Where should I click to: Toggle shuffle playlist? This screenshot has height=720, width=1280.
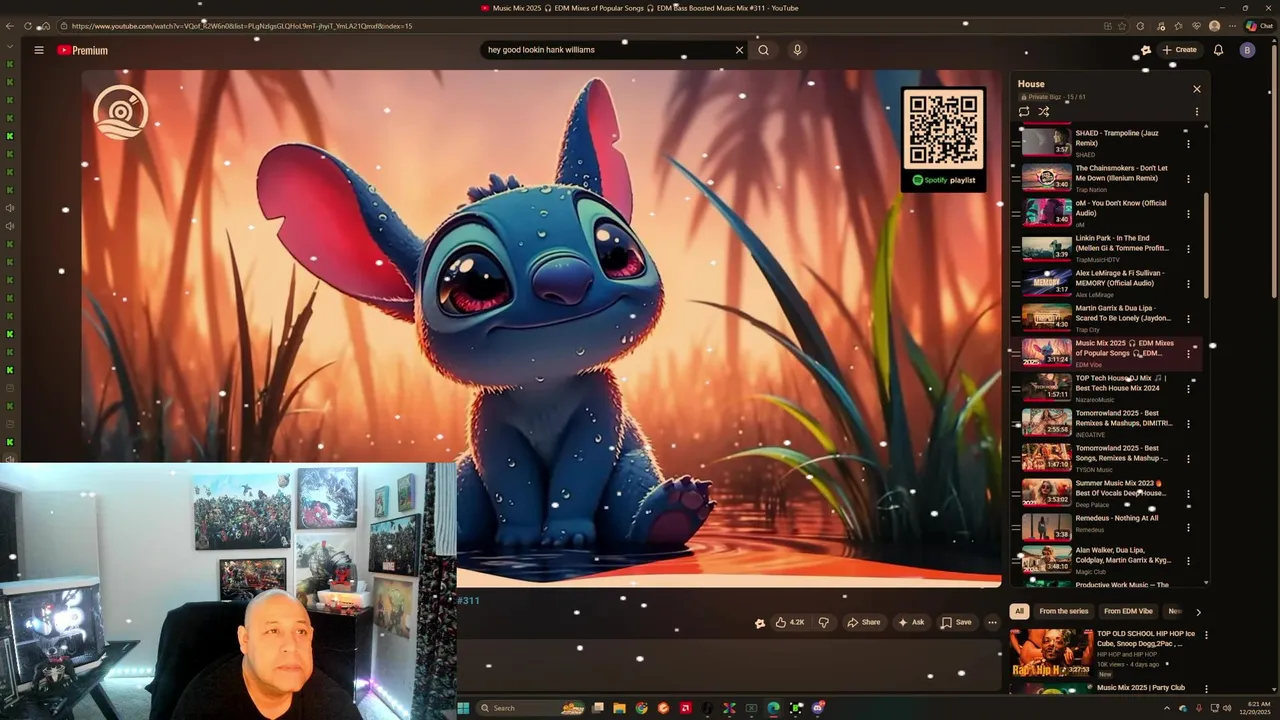[1044, 112]
